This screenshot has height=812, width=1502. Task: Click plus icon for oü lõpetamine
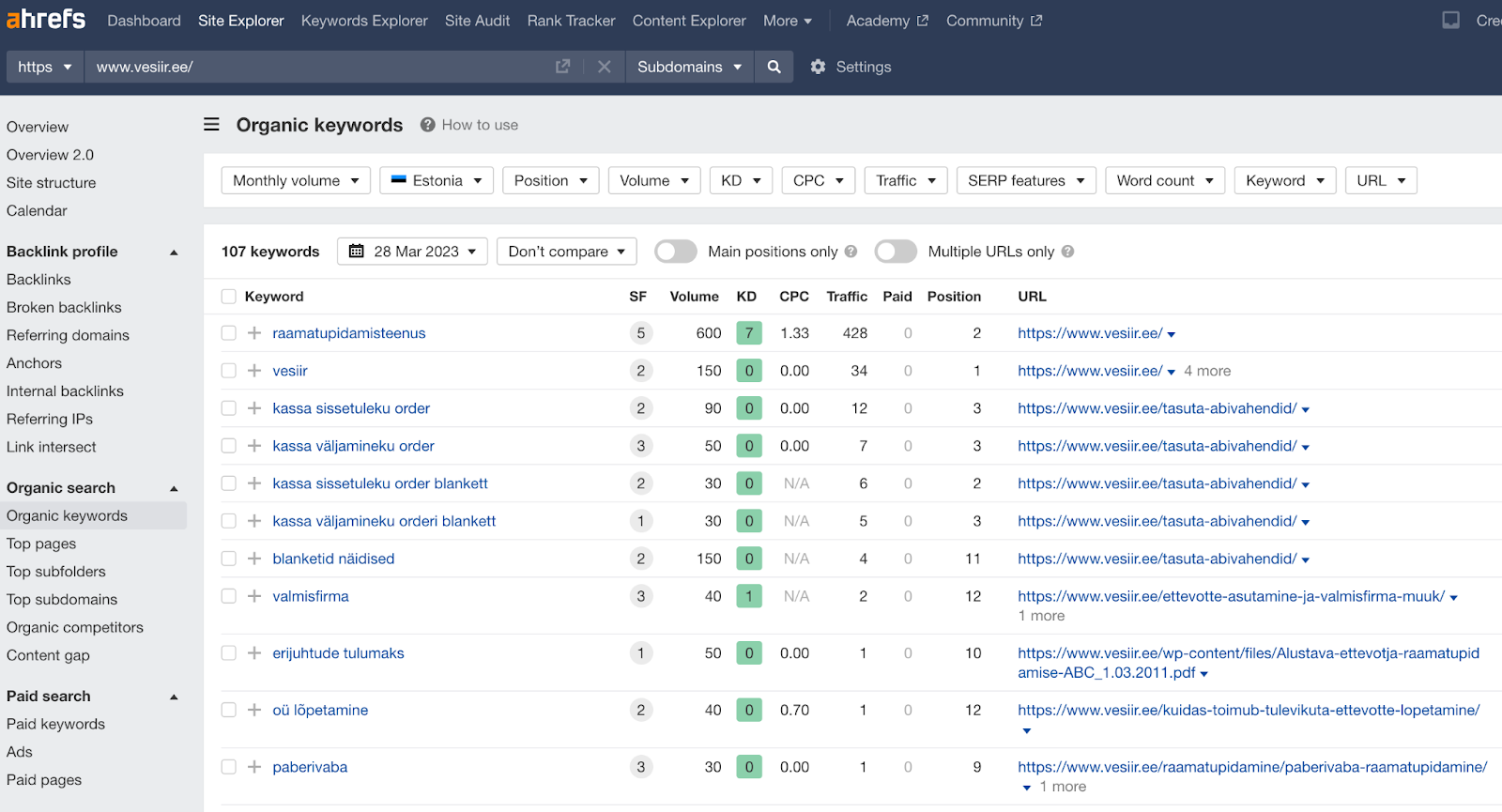click(x=254, y=711)
